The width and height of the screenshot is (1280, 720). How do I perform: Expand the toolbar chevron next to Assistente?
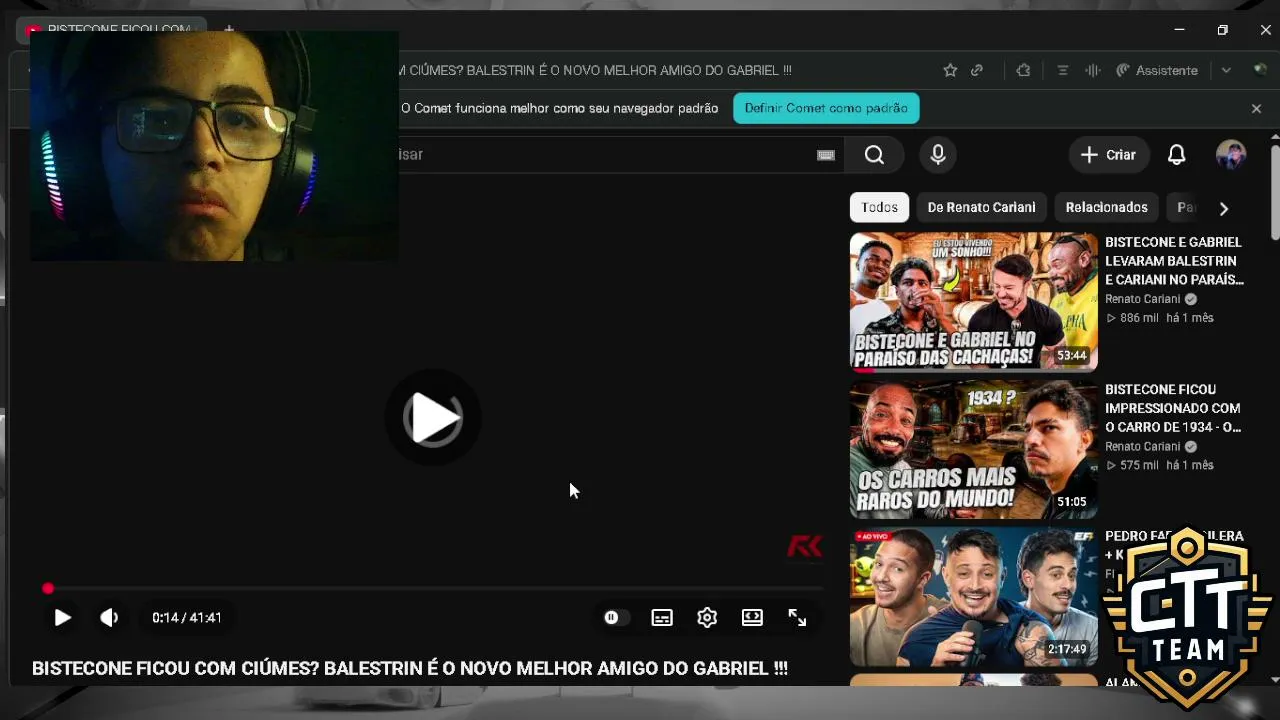click(x=1226, y=70)
